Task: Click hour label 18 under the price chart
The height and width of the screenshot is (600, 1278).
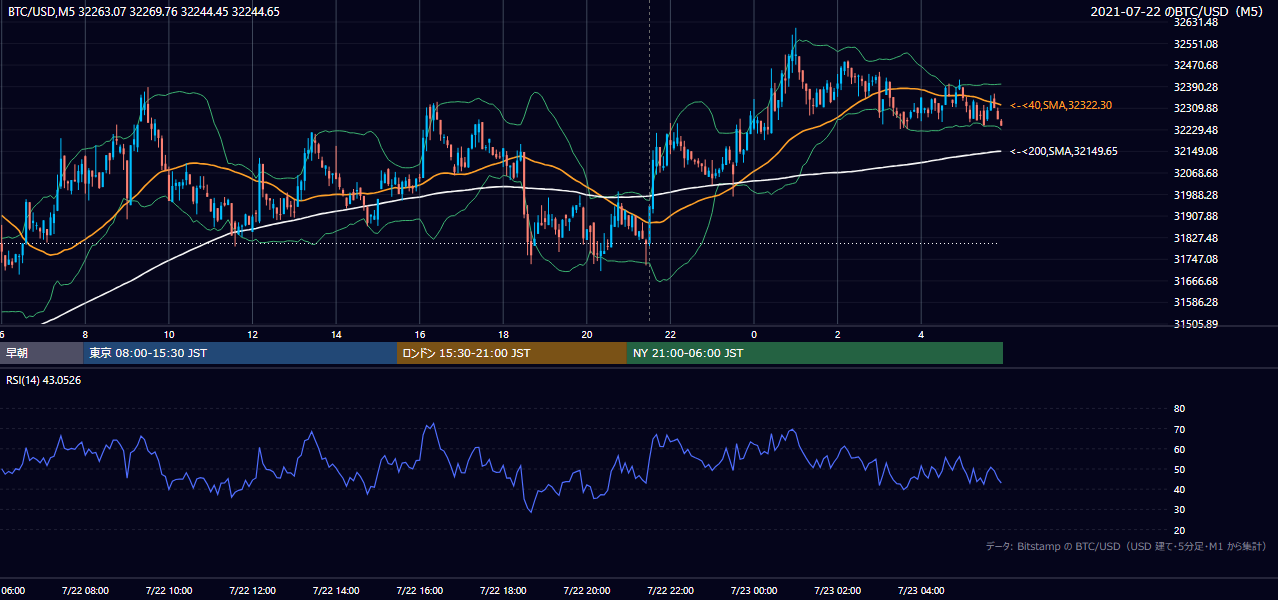Action: coord(504,334)
